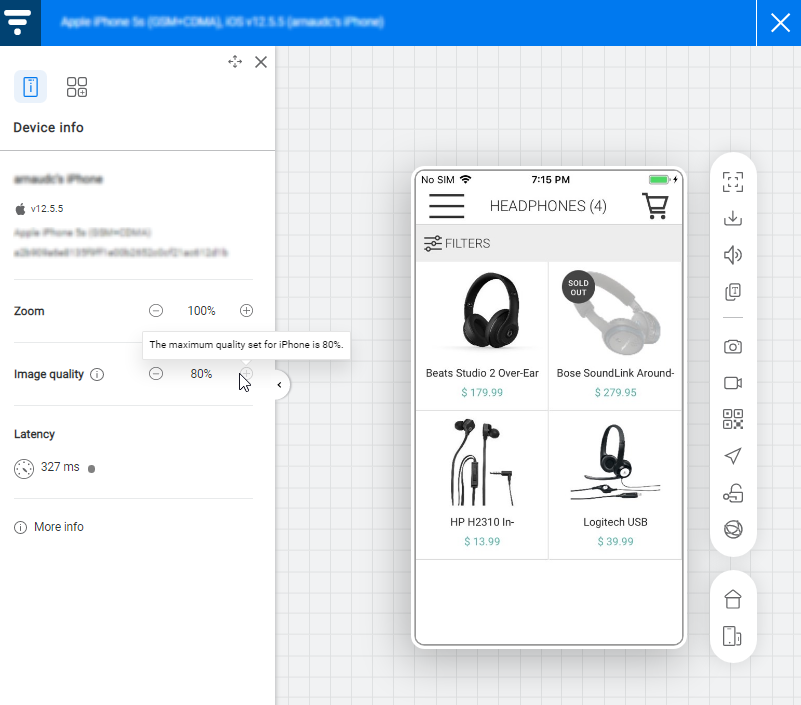Open the FILTERS option in app

[457, 243]
